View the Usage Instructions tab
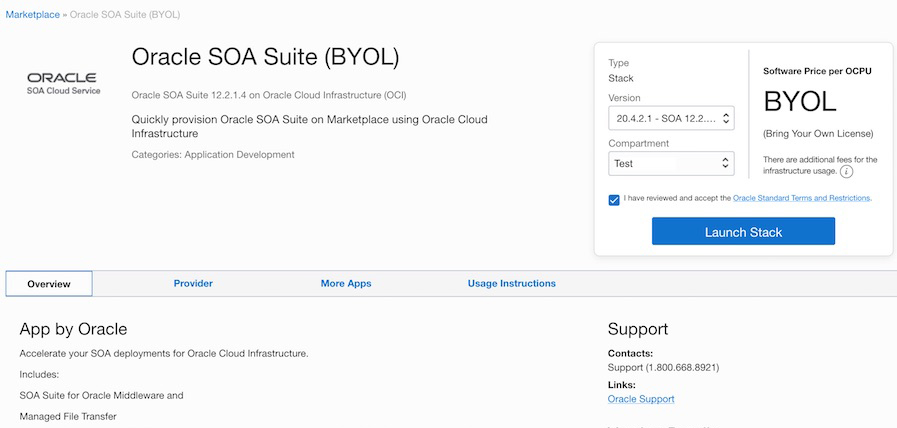 pyautogui.click(x=511, y=284)
